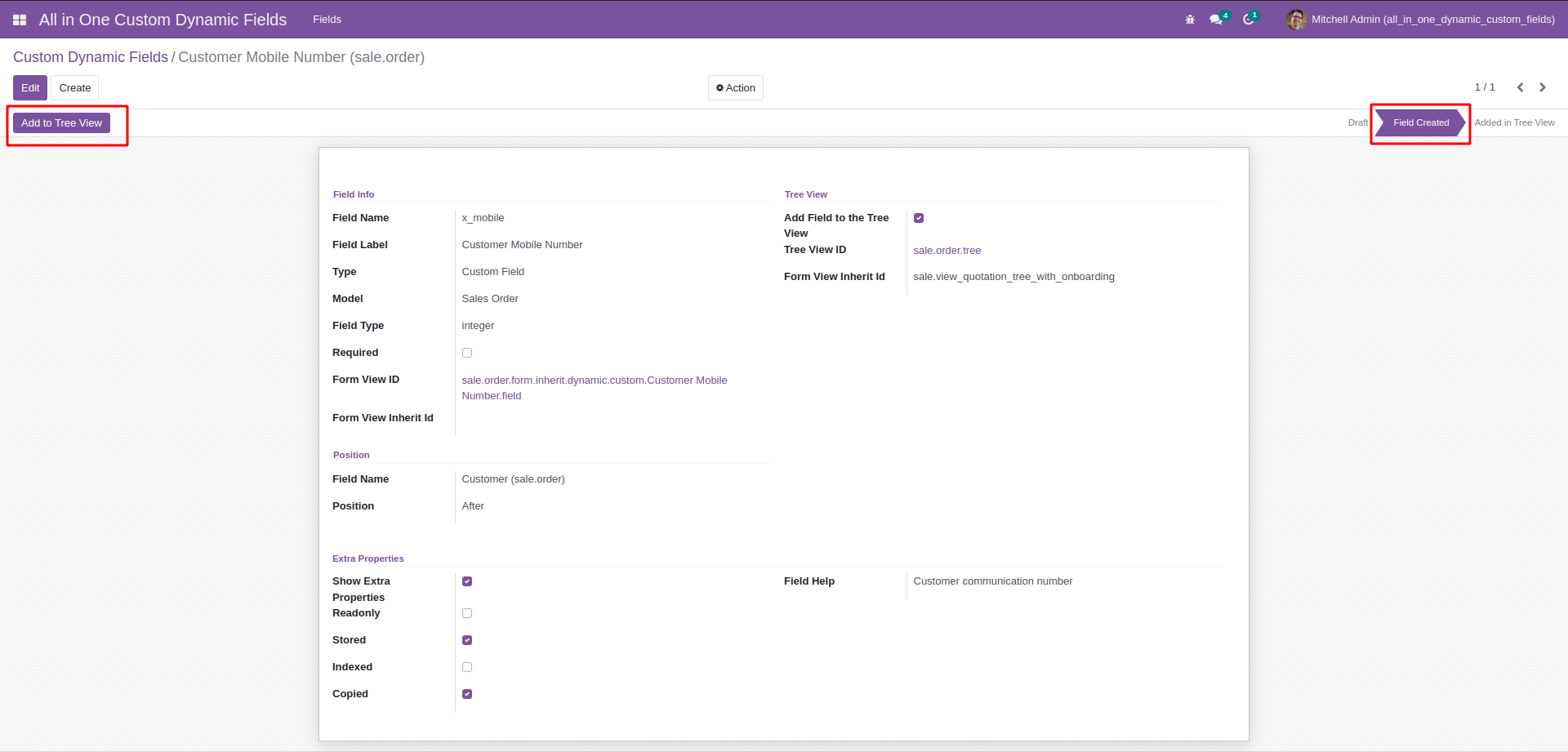Open the Action dropdown menu
The image size is (1568, 752).
(735, 88)
